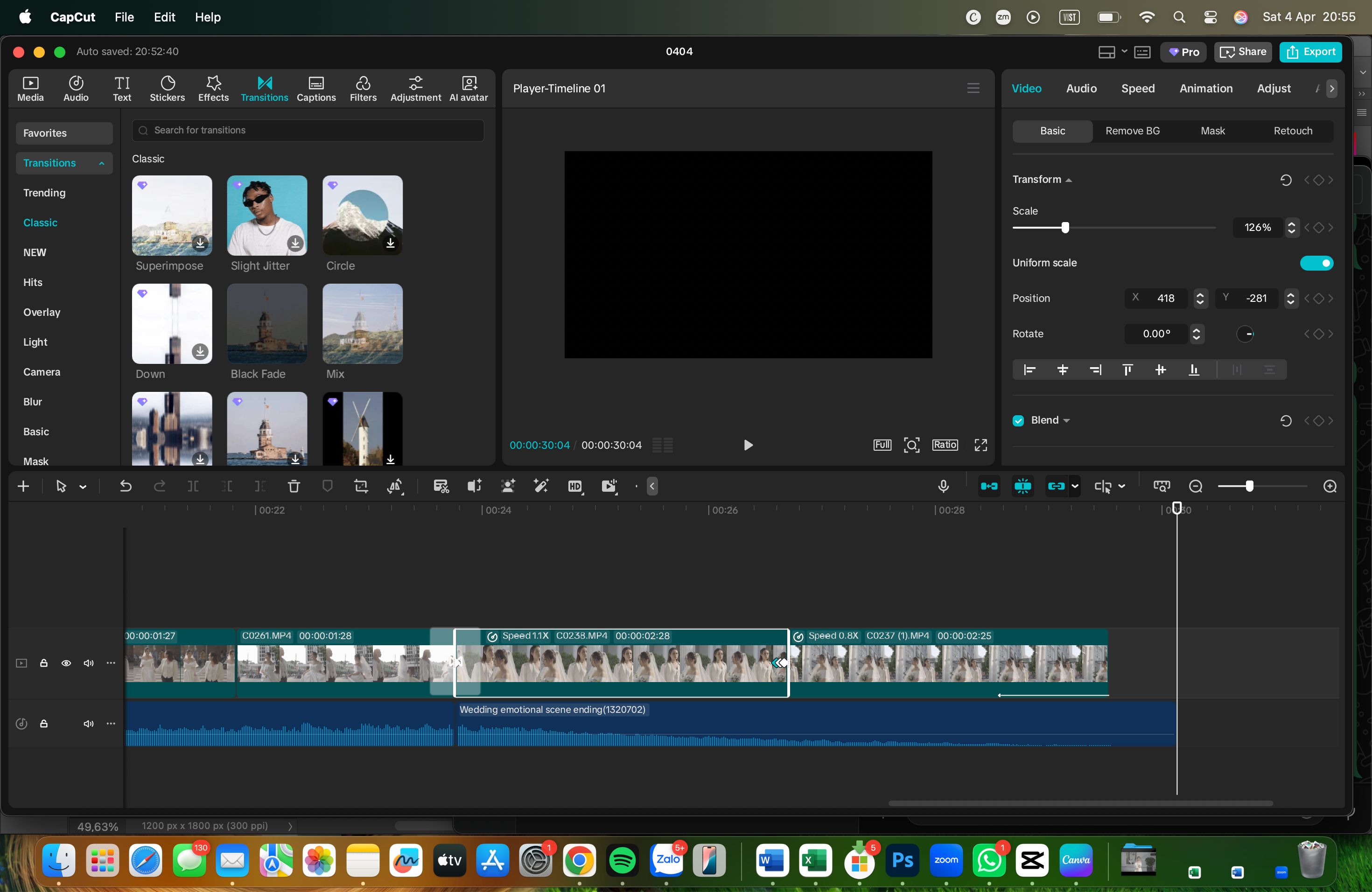
Task: Open the Mask sub-tab
Action: pyautogui.click(x=1212, y=131)
